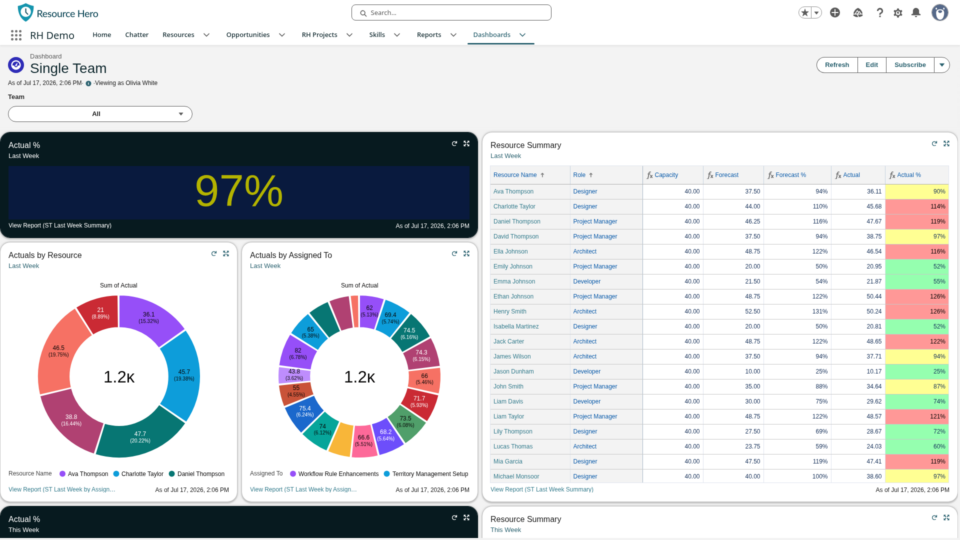
Task: Expand the Actuals by Resource widget
Action: coord(226,253)
